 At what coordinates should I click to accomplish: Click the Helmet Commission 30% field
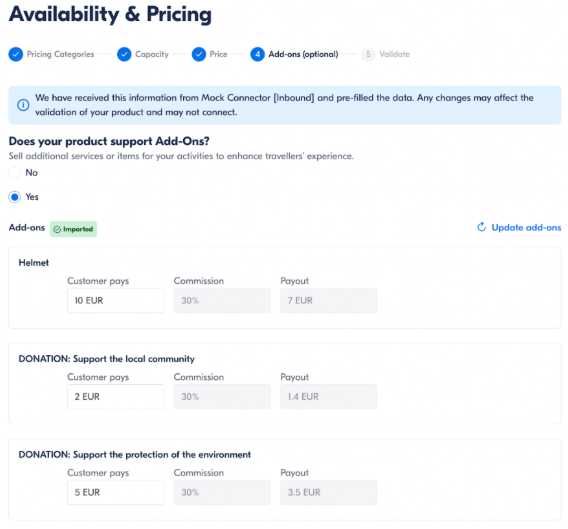pos(222,300)
